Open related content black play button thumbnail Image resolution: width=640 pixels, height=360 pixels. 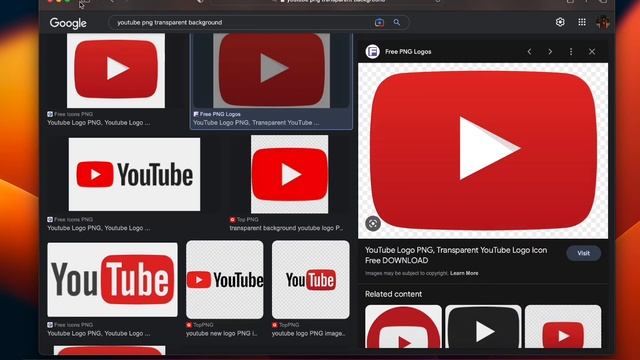click(x=483, y=327)
